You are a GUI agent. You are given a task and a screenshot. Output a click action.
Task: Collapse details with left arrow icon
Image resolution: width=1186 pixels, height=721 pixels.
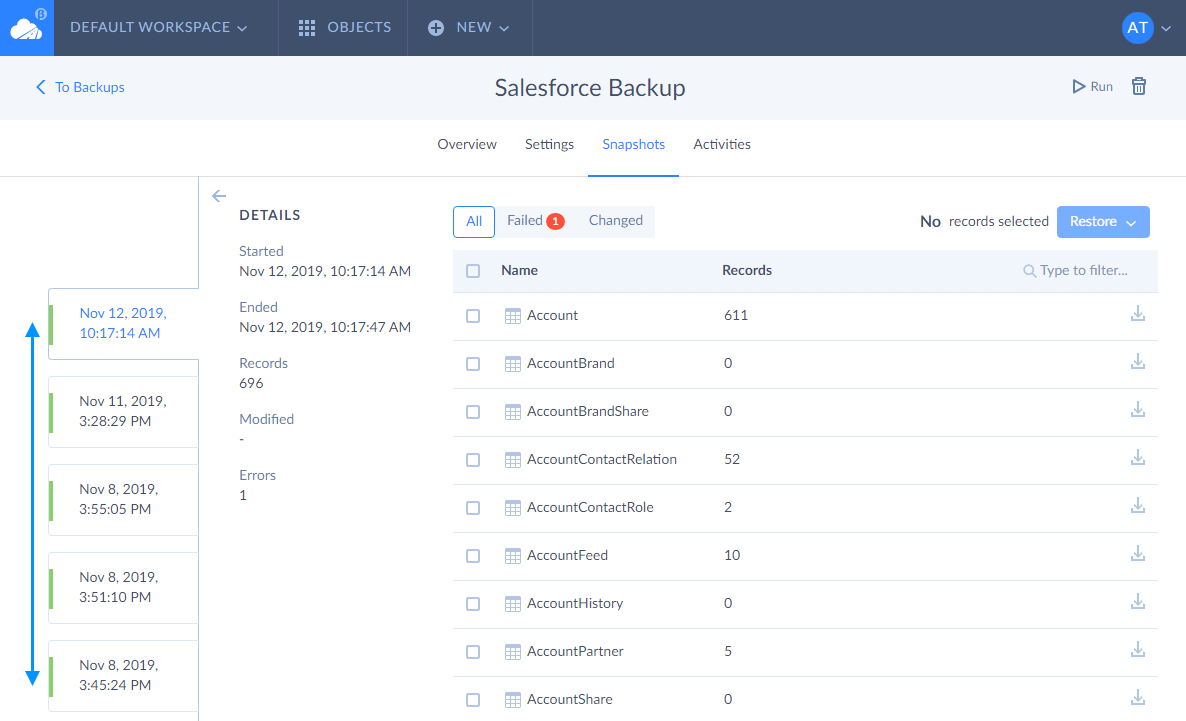219,196
